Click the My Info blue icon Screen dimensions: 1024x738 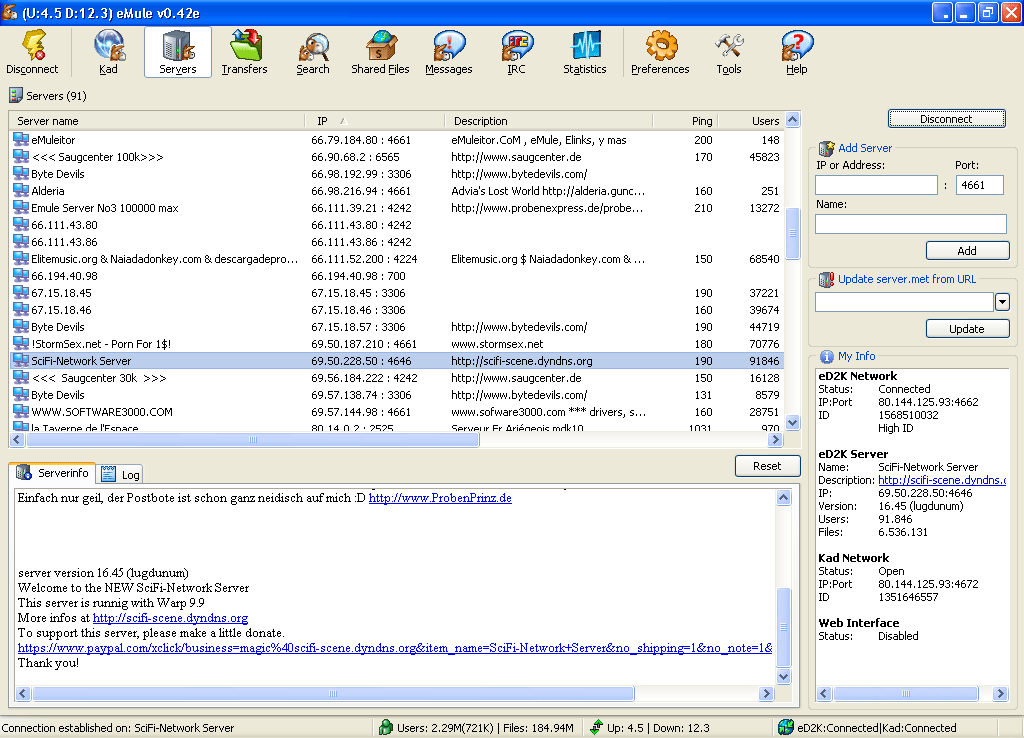(827, 357)
